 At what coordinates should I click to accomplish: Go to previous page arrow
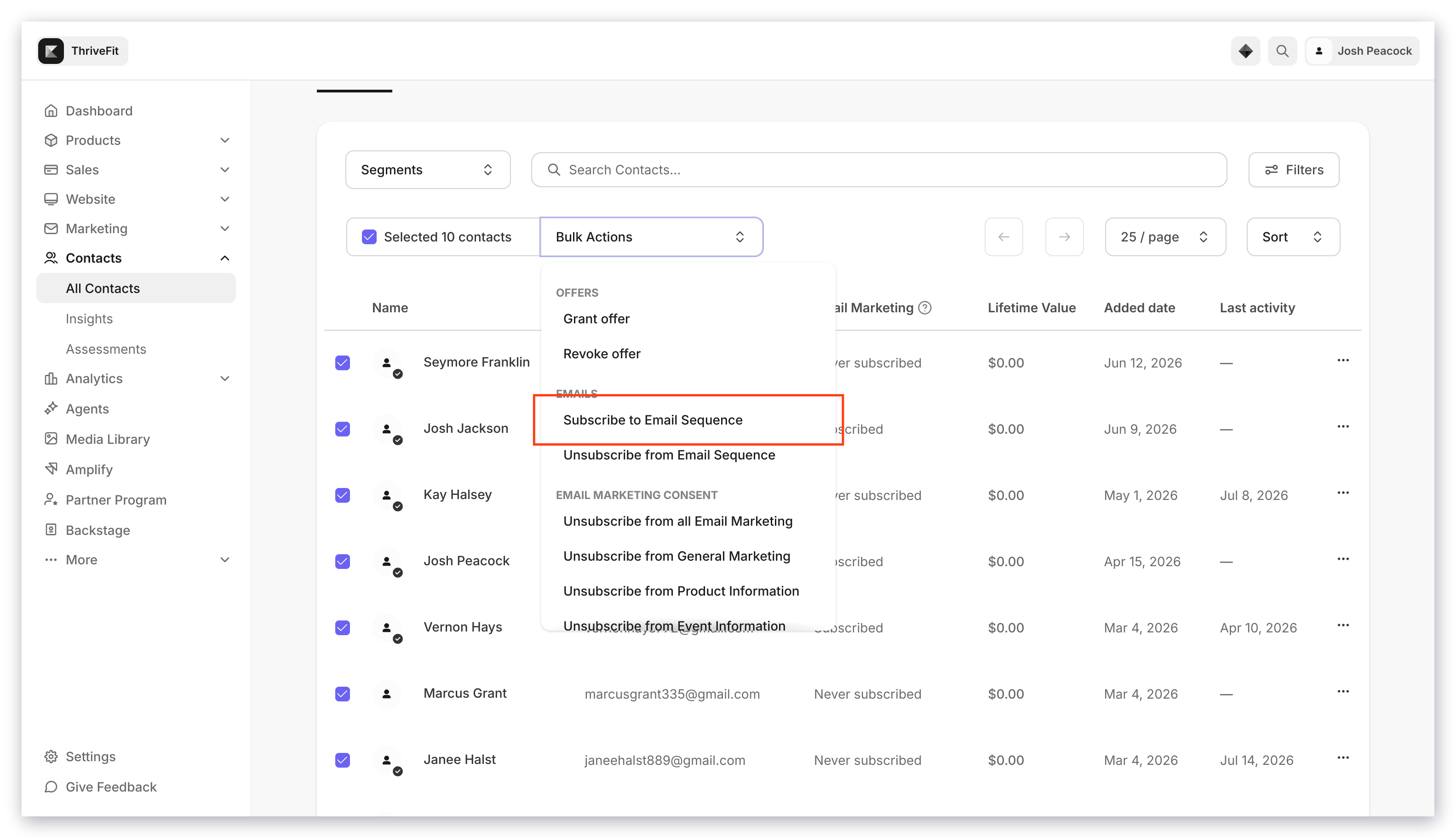pos(1003,236)
